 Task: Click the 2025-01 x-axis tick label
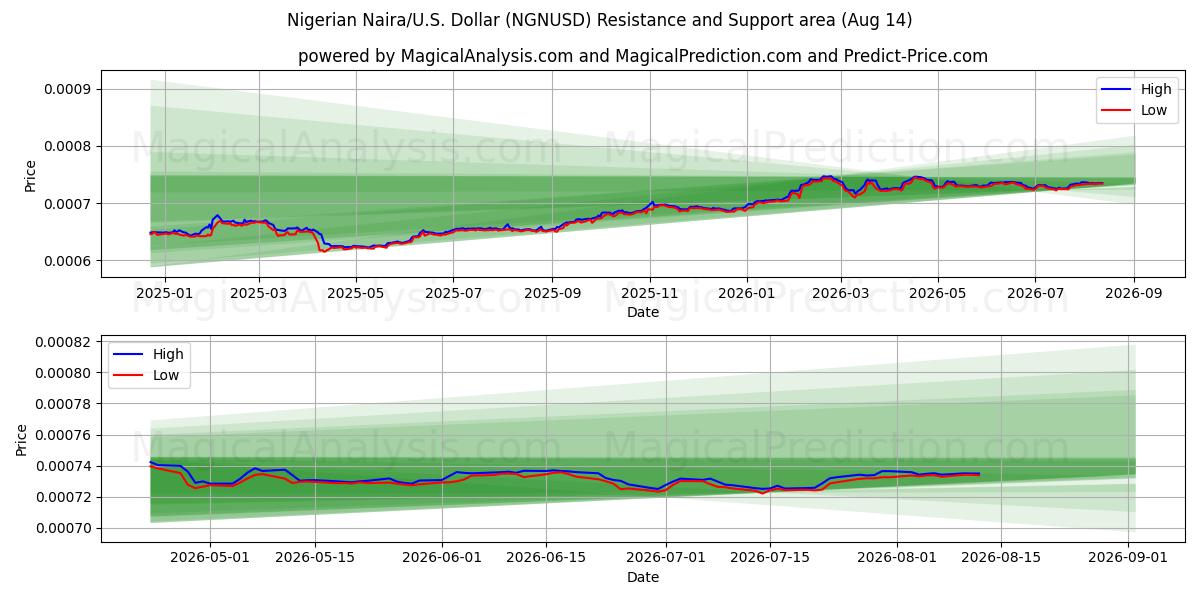[164, 293]
